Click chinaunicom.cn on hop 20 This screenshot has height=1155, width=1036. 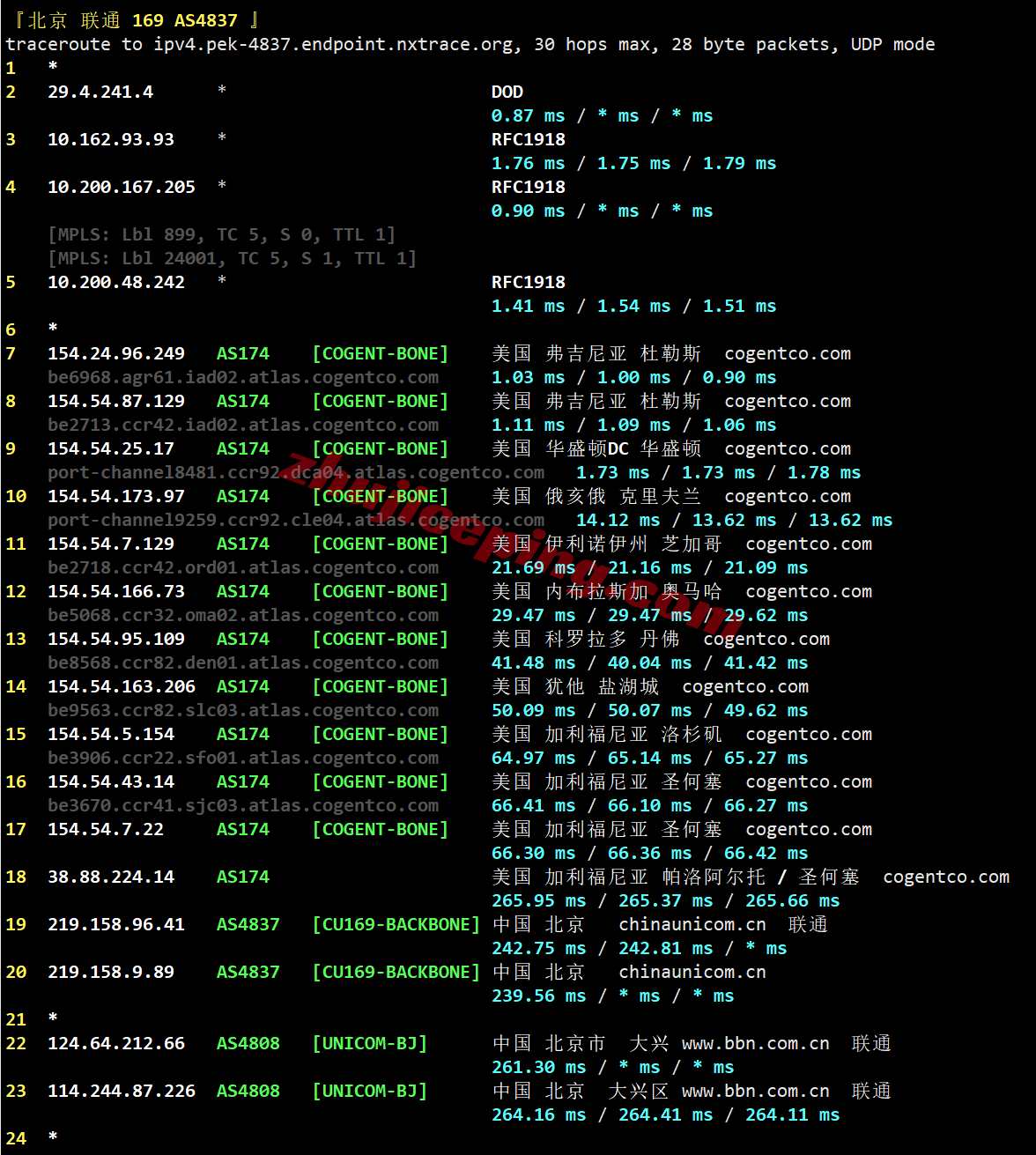[x=692, y=972]
